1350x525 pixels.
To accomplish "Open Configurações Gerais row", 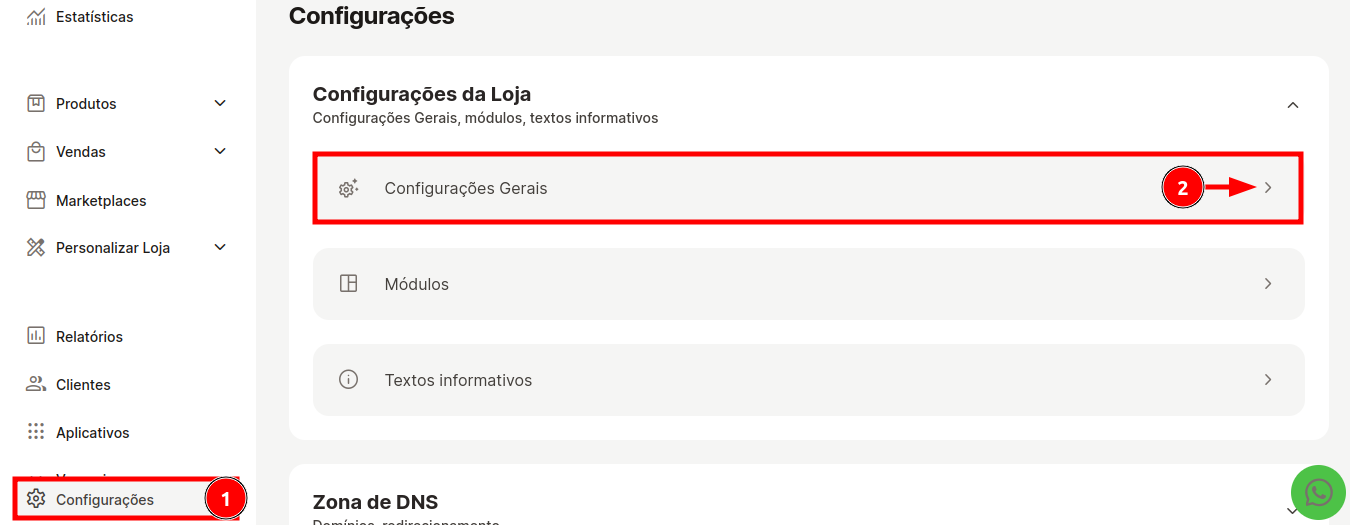I will pyautogui.click(x=808, y=188).
